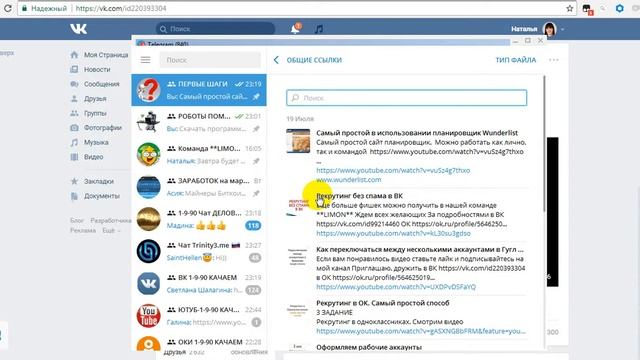Viewport: 640px width, 360px height.
Task: Open the youtube link ending UXDPvDSFaYQ
Action: pyautogui.click(x=396, y=287)
